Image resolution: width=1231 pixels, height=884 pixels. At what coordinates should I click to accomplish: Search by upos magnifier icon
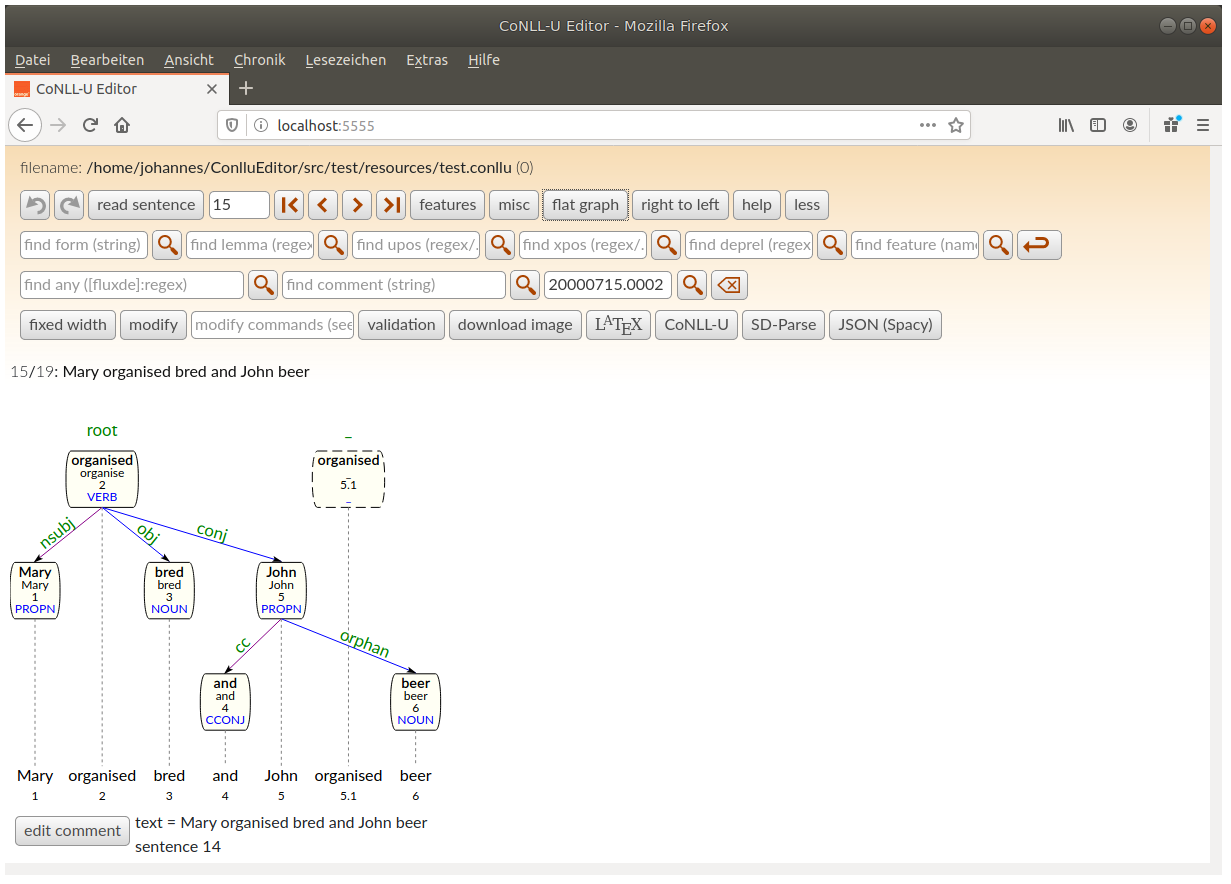[x=500, y=245]
